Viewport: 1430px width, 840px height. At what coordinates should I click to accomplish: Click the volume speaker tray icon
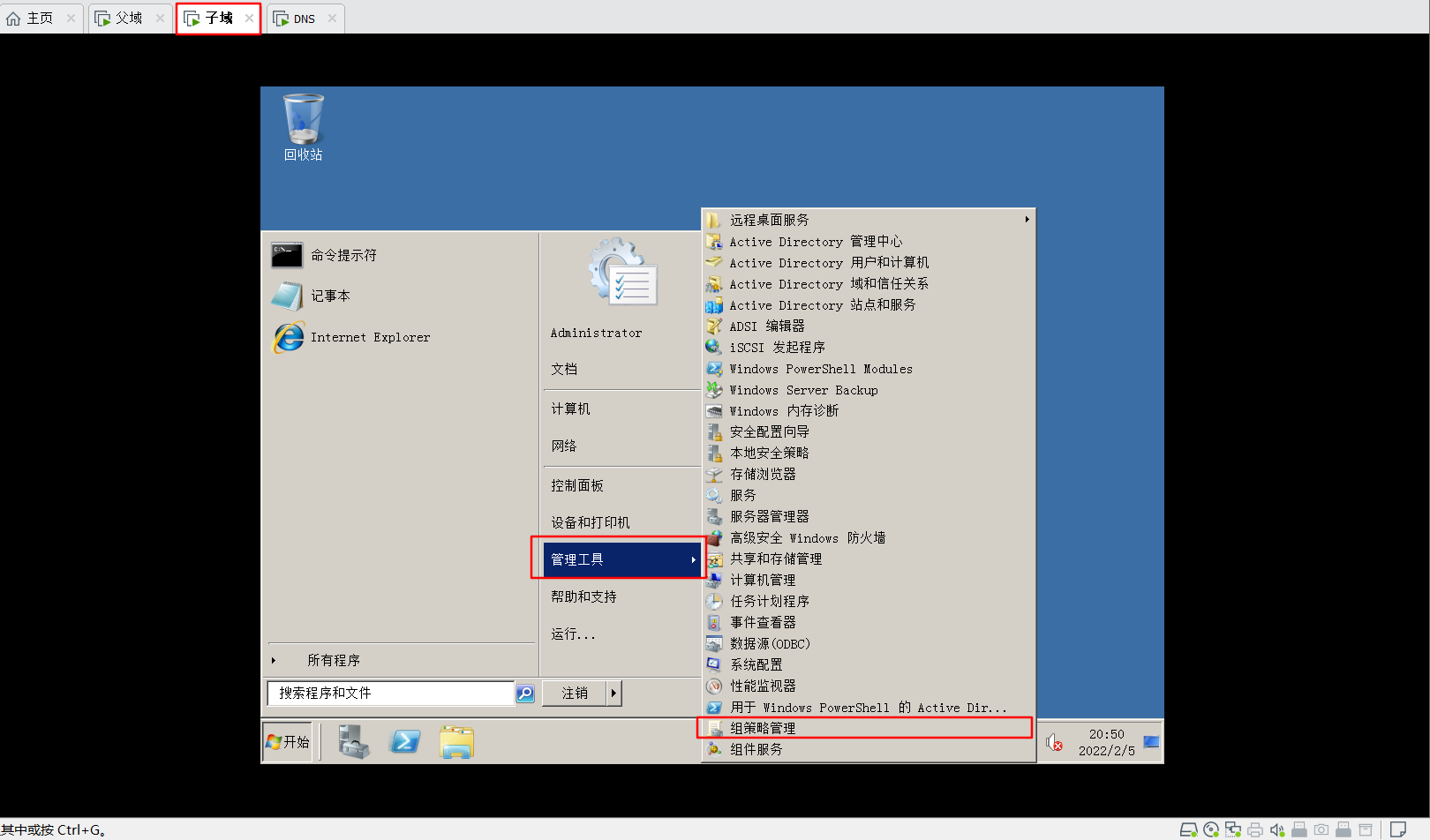[x=1054, y=743]
